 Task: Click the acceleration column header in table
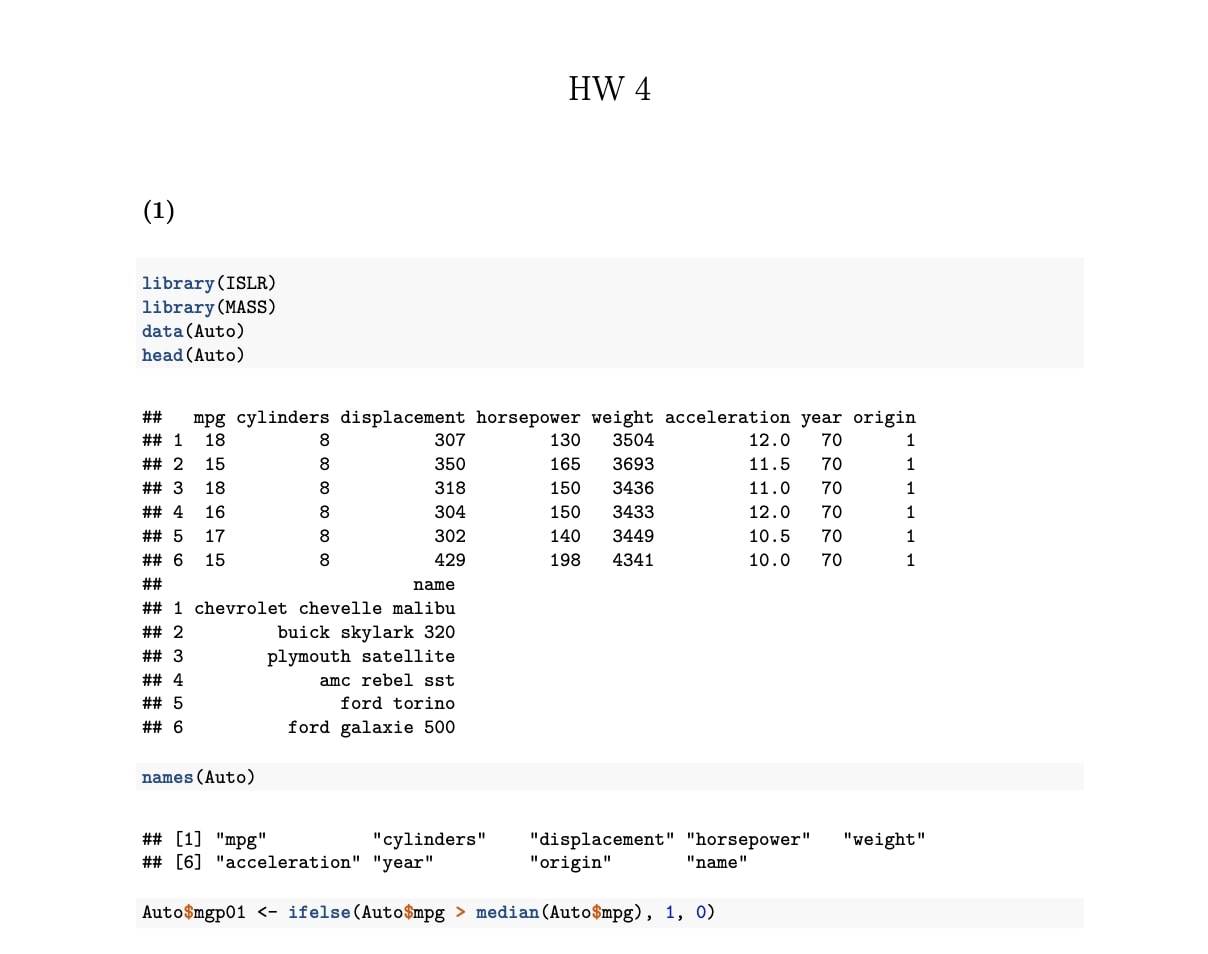(x=726, y=417)
